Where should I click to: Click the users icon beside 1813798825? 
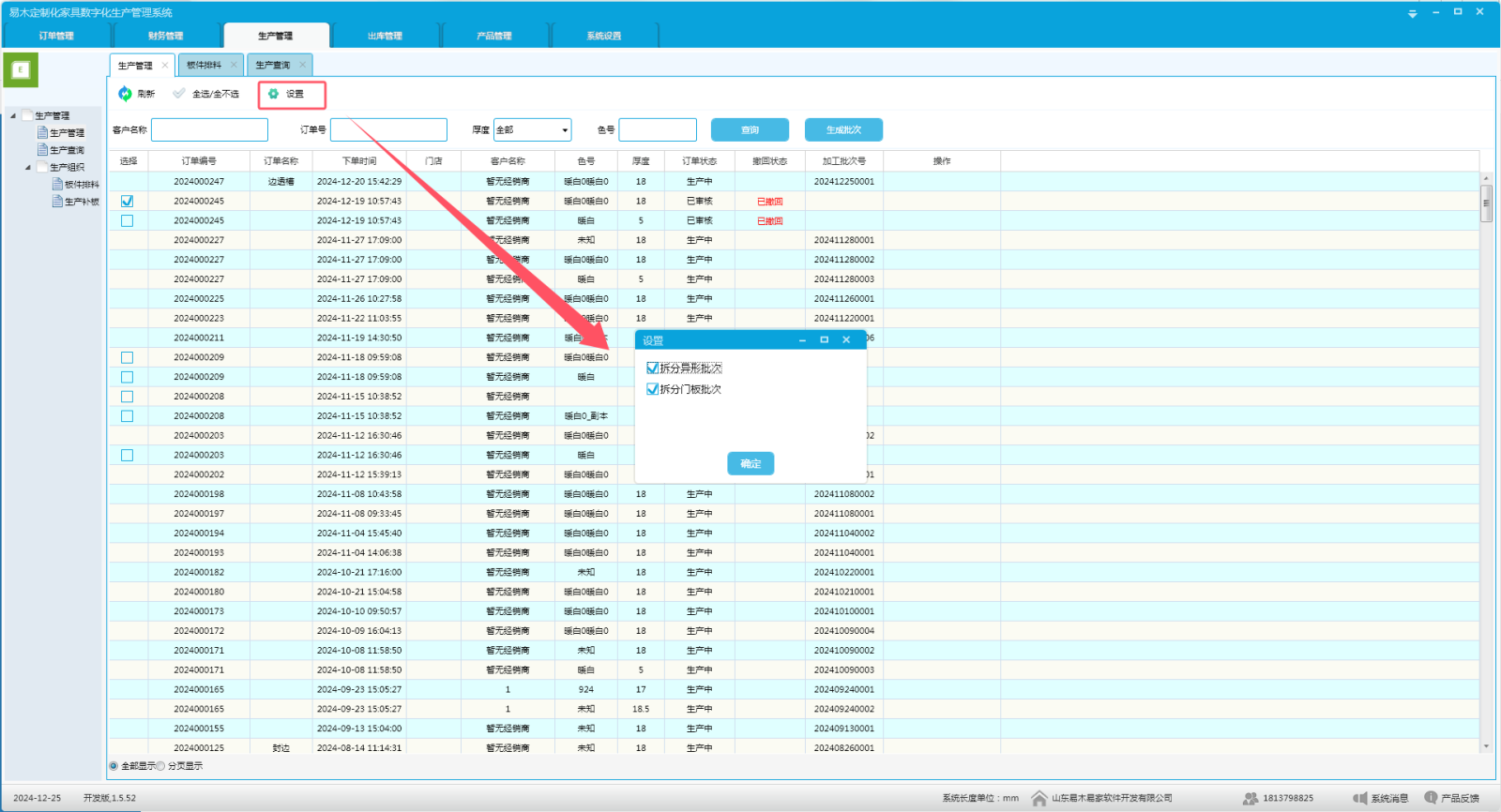pos(1251,798)
